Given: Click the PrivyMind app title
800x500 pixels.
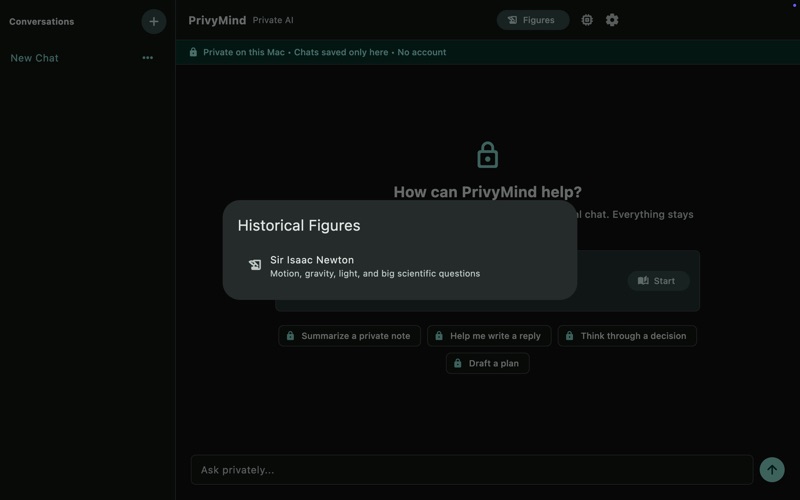Looking at the screenshot, I should tap(217, 20).
